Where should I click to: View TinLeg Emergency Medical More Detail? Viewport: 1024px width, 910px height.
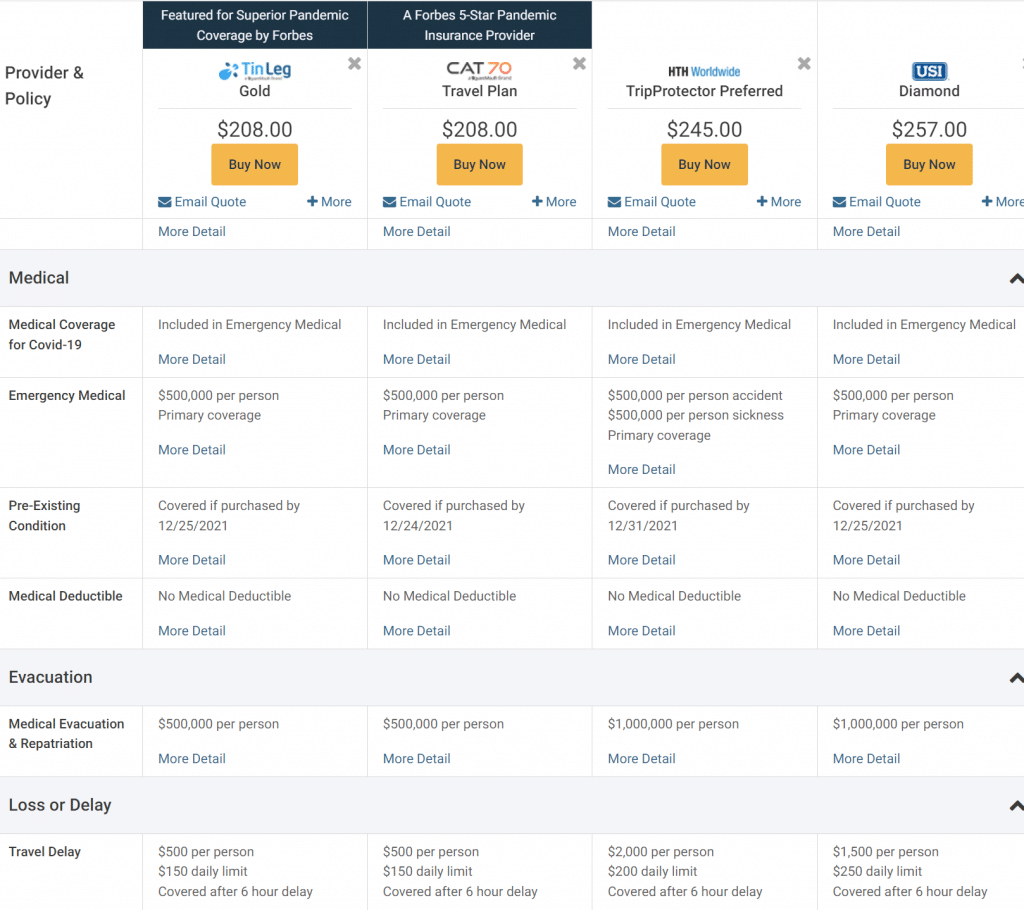tap(191, 449)
